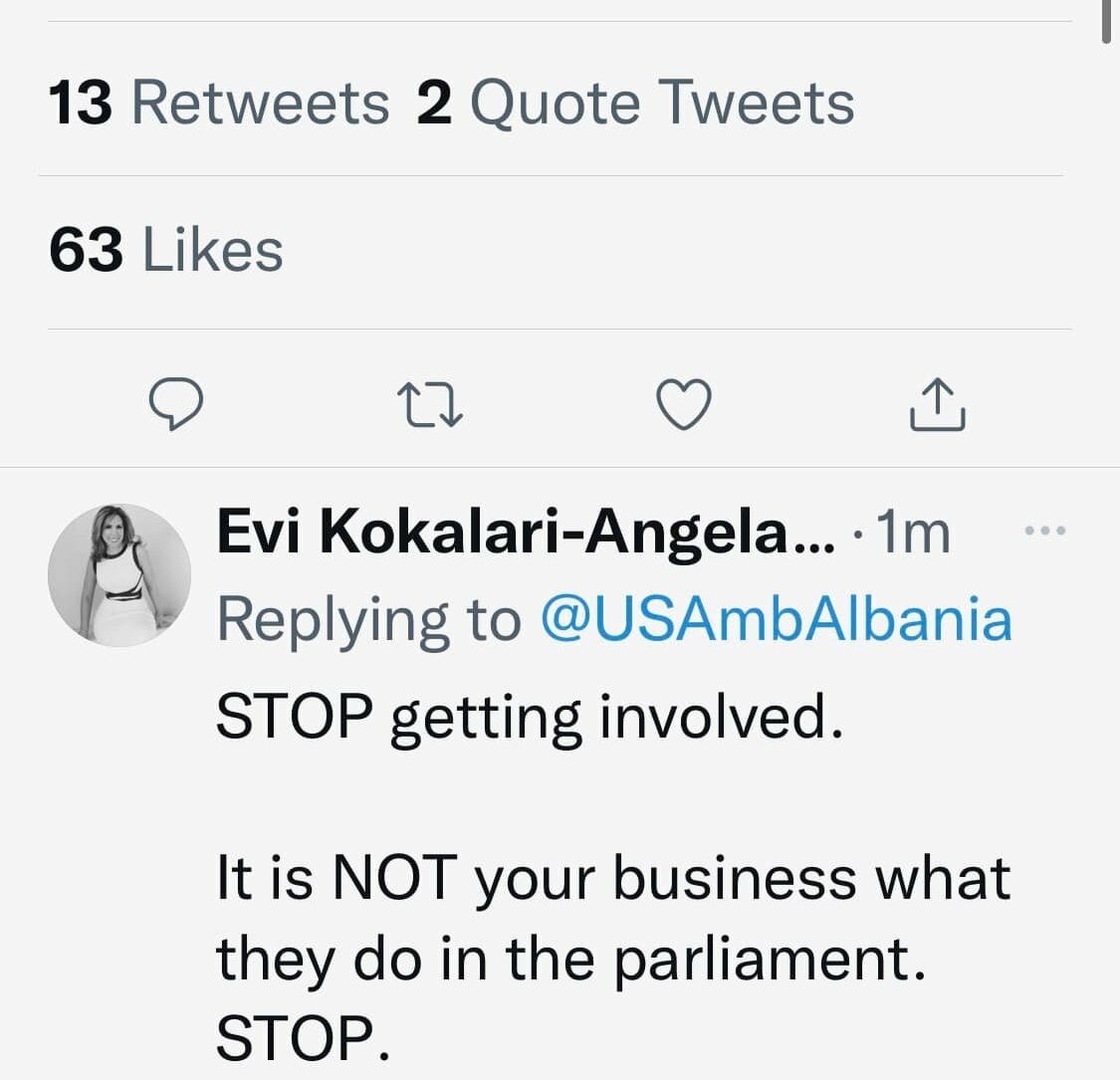This screenshot has width=1120, height=1080.
Task: Click the word "NOT" in the reply
Action: (x=394, y=879)
